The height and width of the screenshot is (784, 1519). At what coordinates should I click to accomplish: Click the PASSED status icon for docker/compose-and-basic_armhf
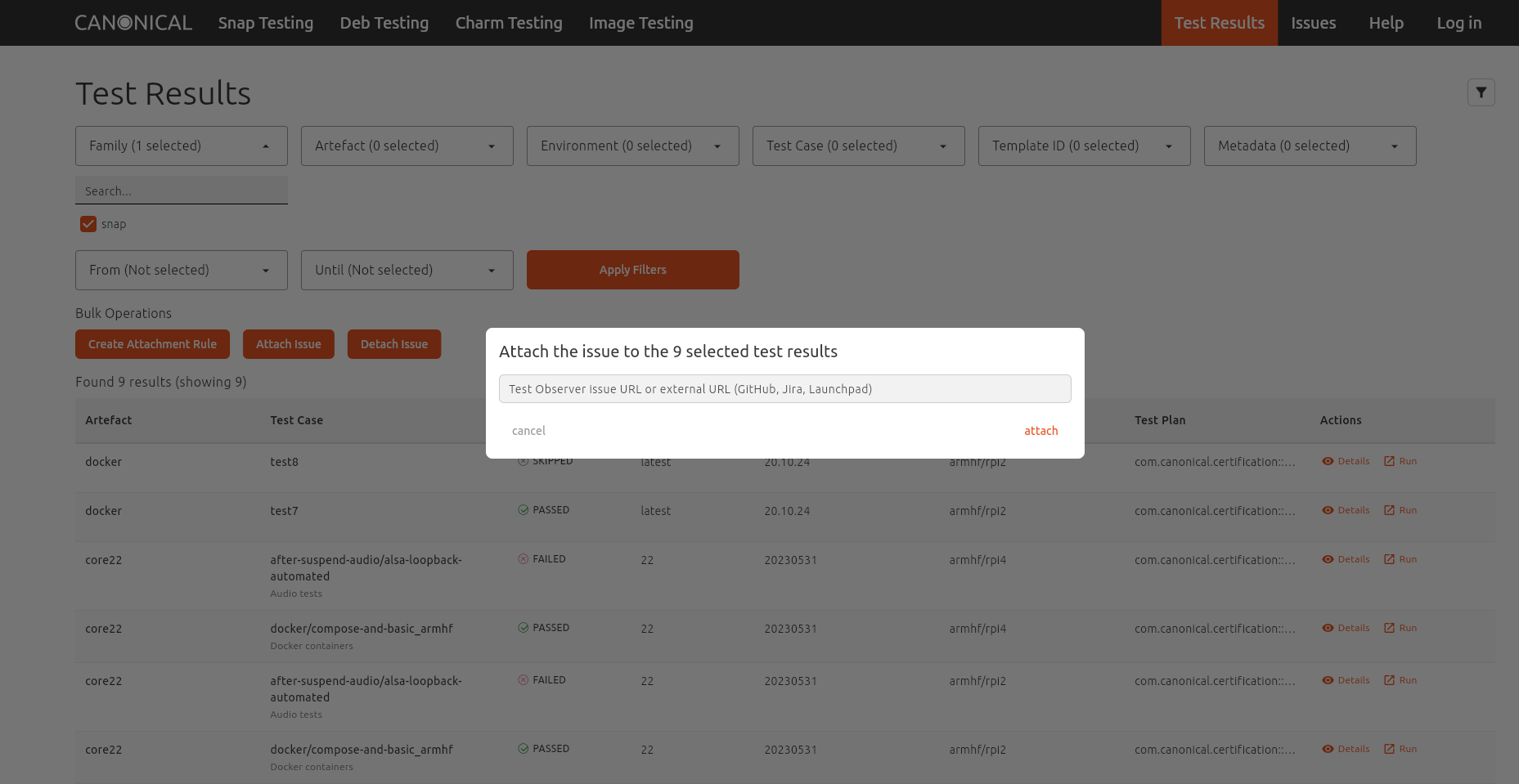tap(523, 627)
